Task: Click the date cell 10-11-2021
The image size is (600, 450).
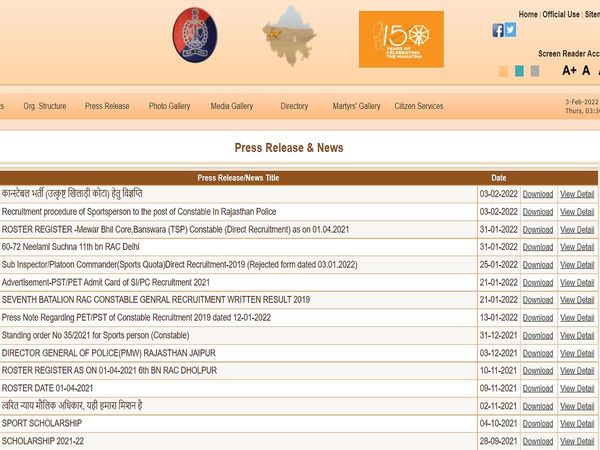Action: [x=499, y=370]
